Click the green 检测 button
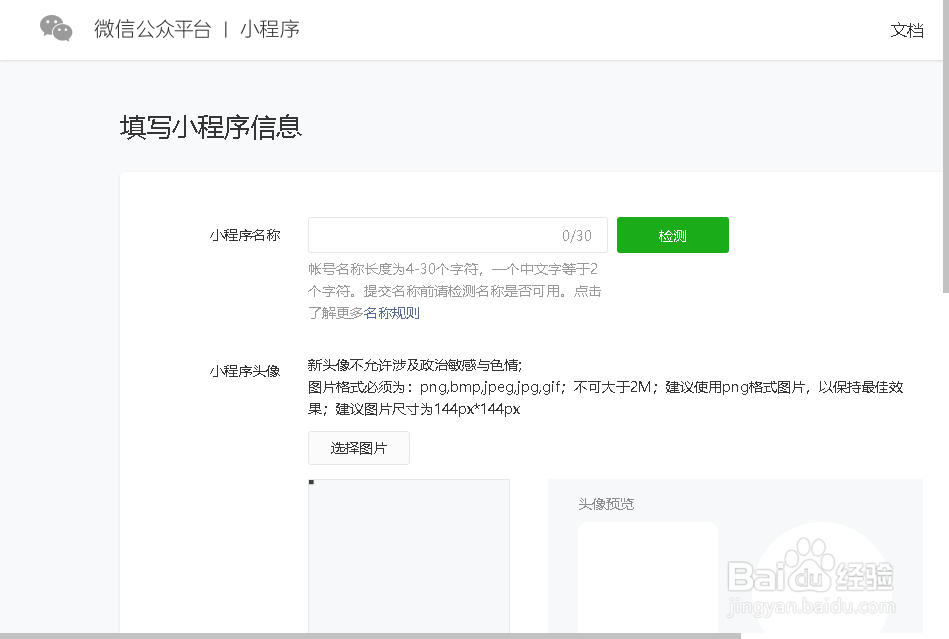 pyautogui.click(x=672, y=235)
